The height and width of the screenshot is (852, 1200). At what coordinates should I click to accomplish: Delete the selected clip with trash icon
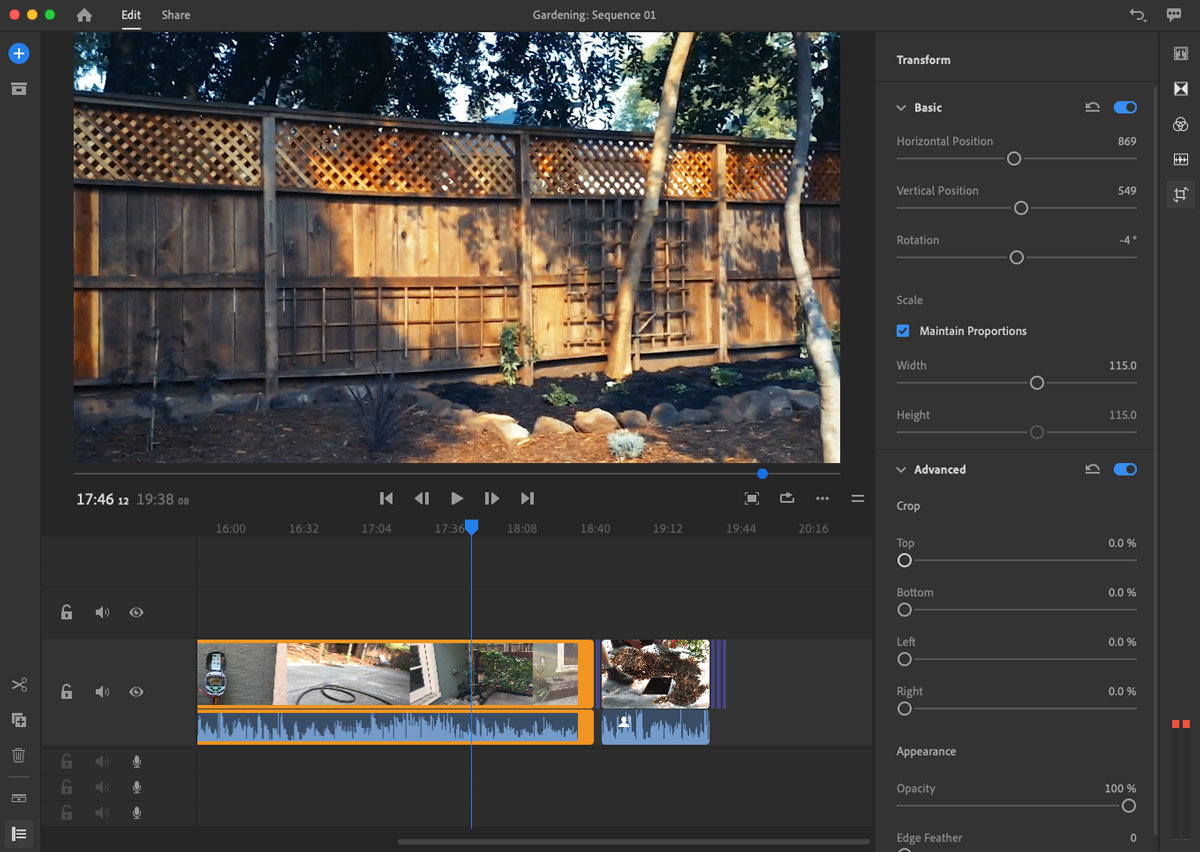tap(19, 755)
